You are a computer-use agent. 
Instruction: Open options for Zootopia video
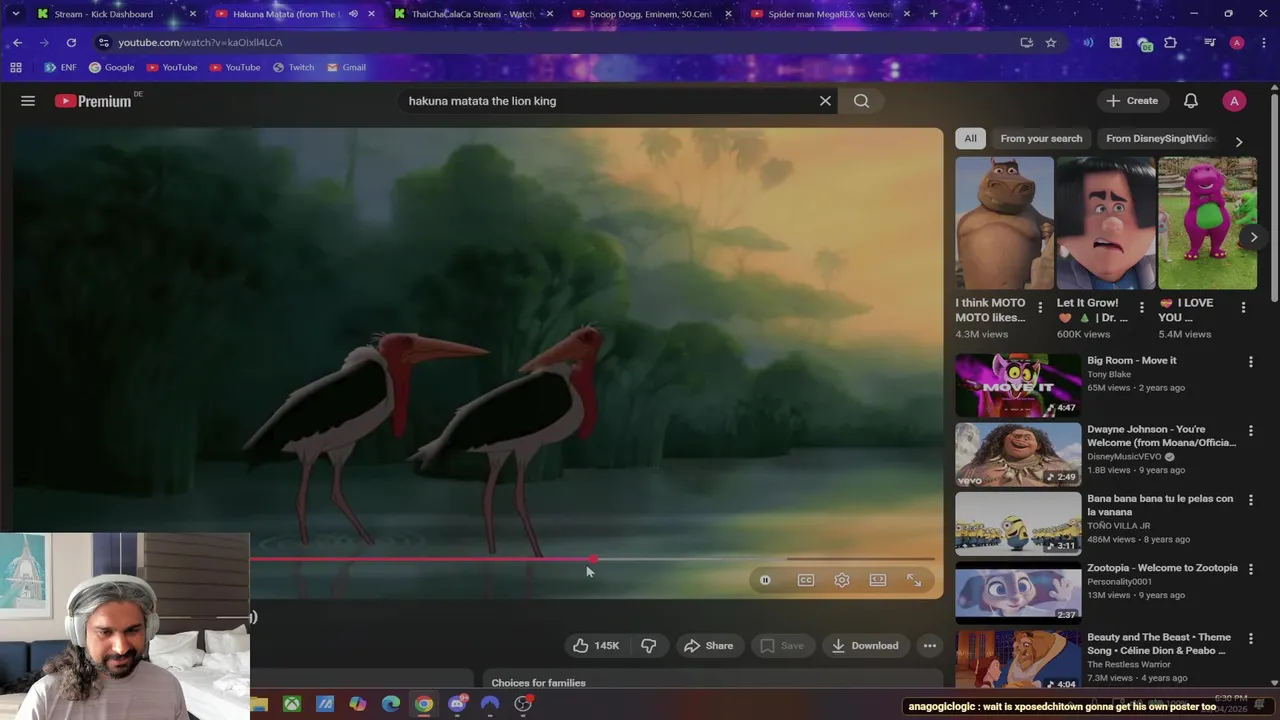(1250, 569)
